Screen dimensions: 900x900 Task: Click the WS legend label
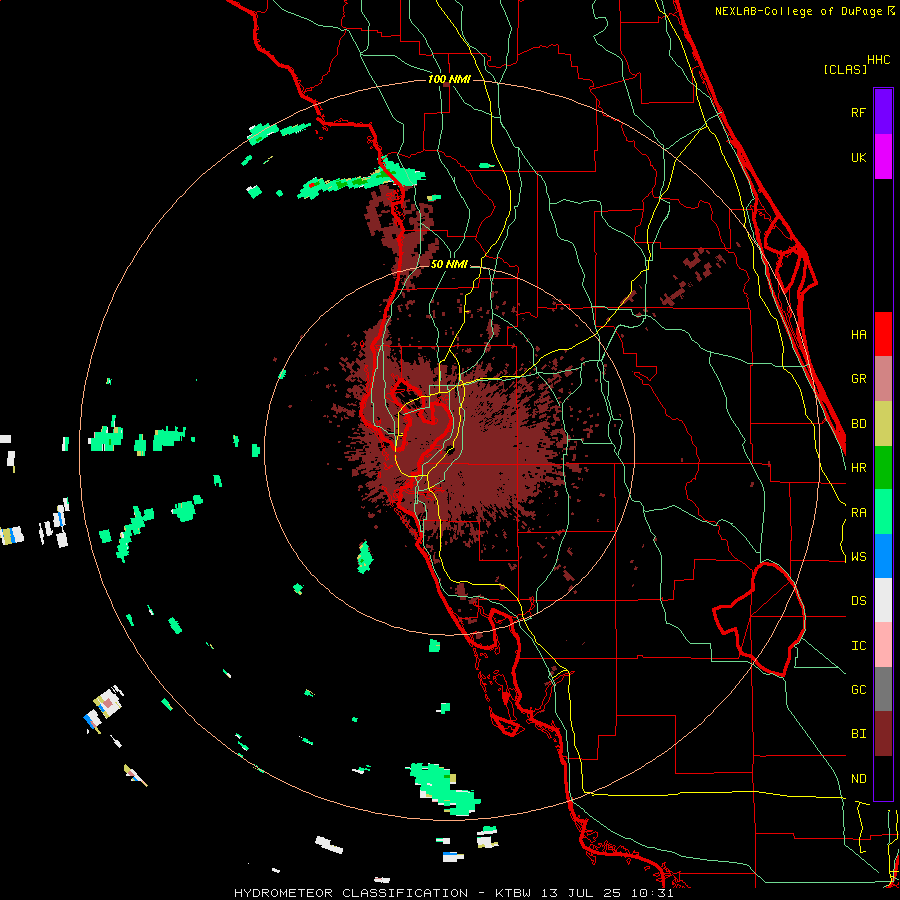858,556
